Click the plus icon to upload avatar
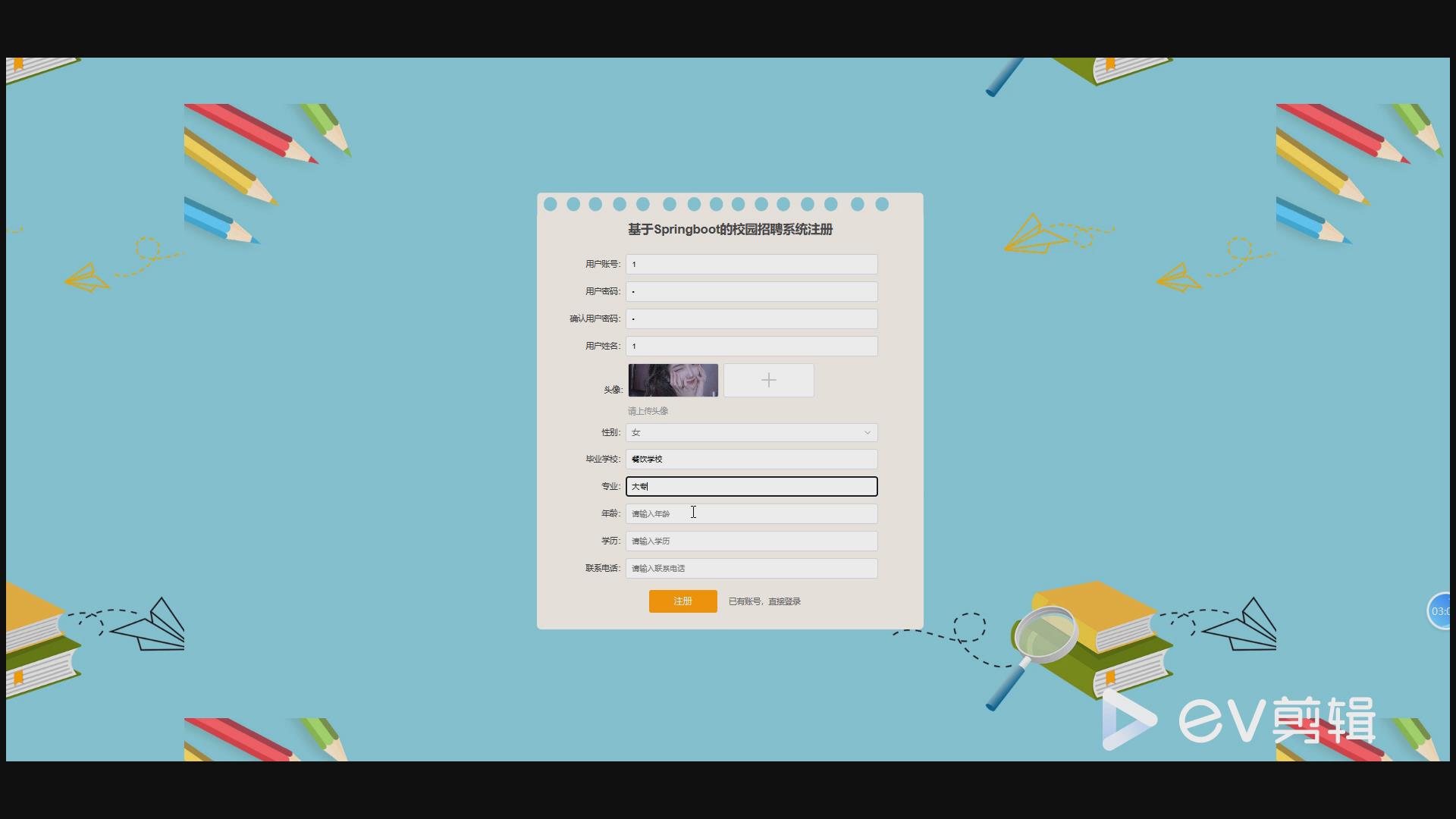The width and height of the screenshot is (1456, 819). 768,380
